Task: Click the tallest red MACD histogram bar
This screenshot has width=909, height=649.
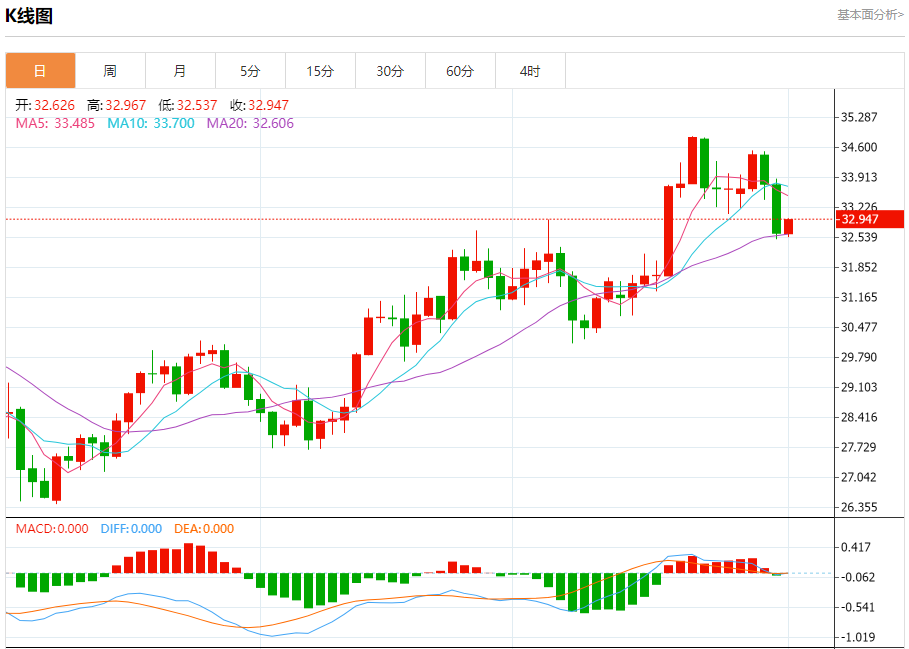Action: click(188, 558)
